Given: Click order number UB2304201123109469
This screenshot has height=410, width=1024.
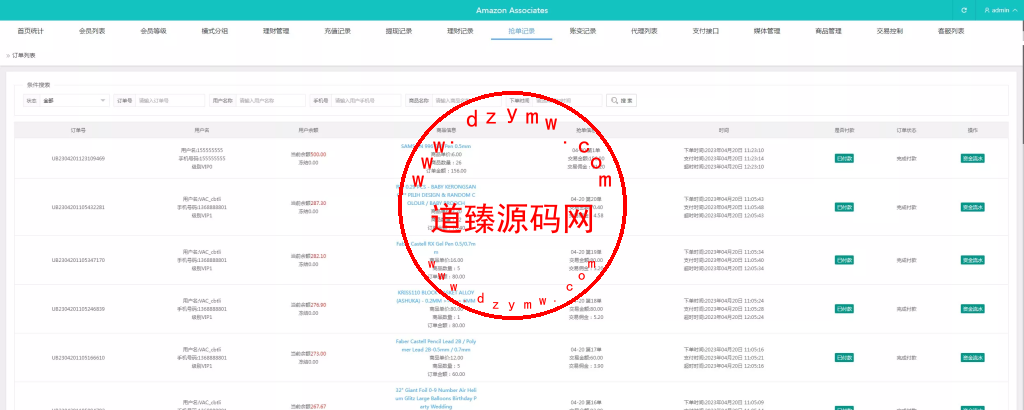Looking at the screenshot, I should [x=78, y=158].
